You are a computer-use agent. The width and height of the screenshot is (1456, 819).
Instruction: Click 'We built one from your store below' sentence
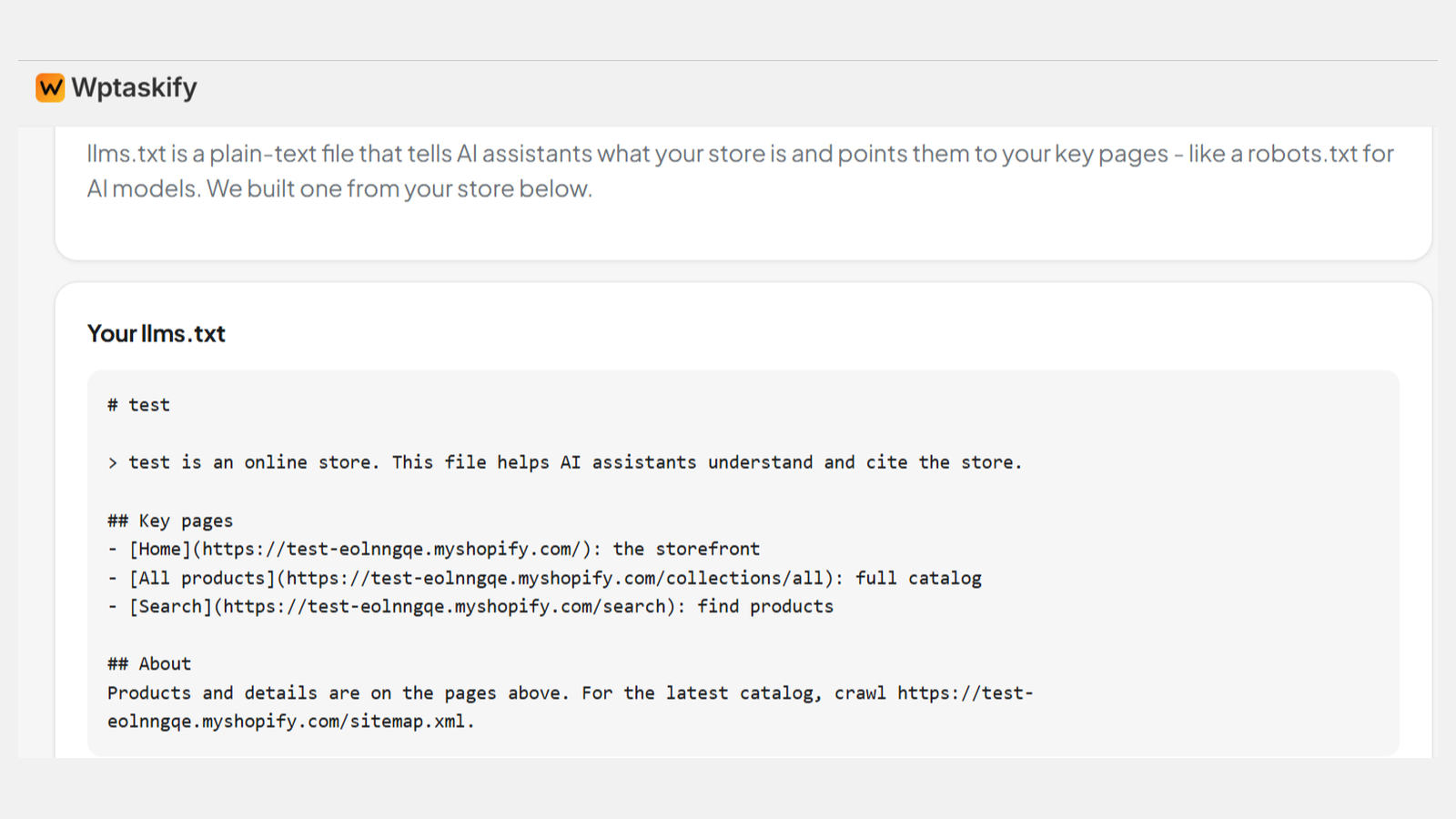tap(399, 188)
